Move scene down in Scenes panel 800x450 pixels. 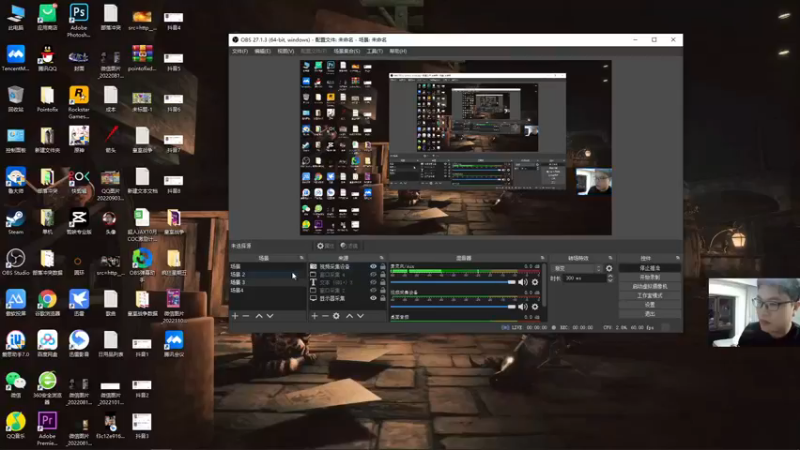tap(270, 316)
